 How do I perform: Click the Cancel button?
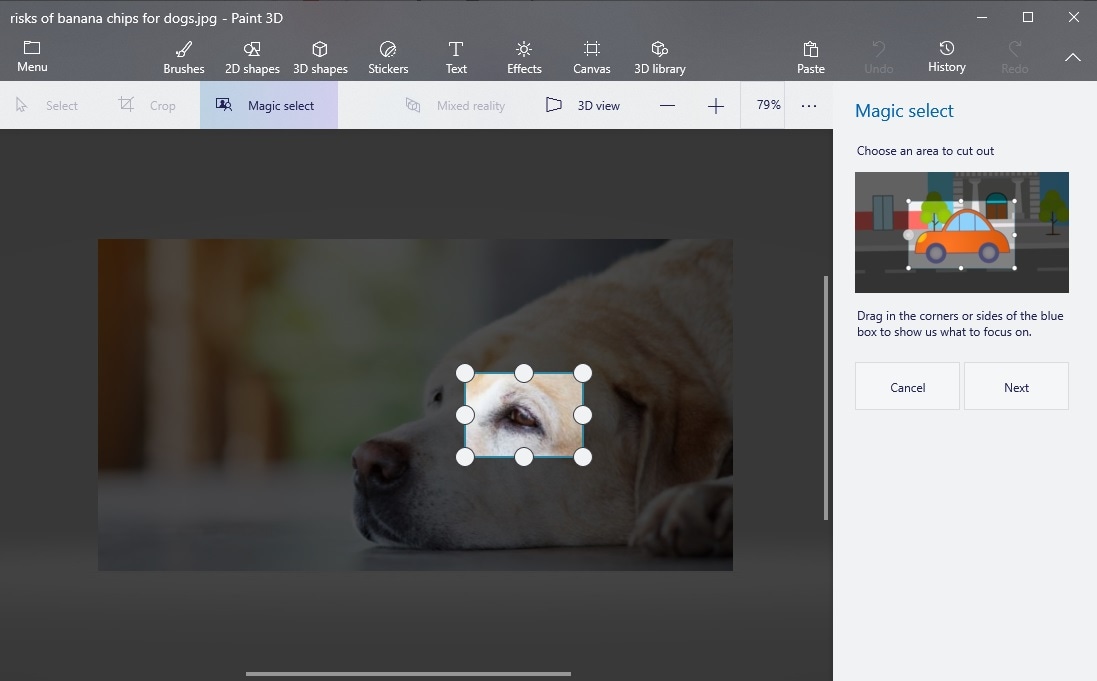[907, 386]
